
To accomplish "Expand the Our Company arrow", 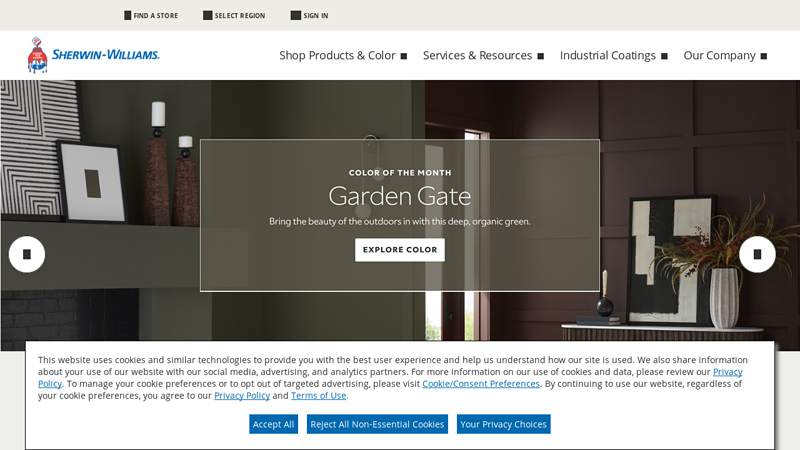I will 764,56.
